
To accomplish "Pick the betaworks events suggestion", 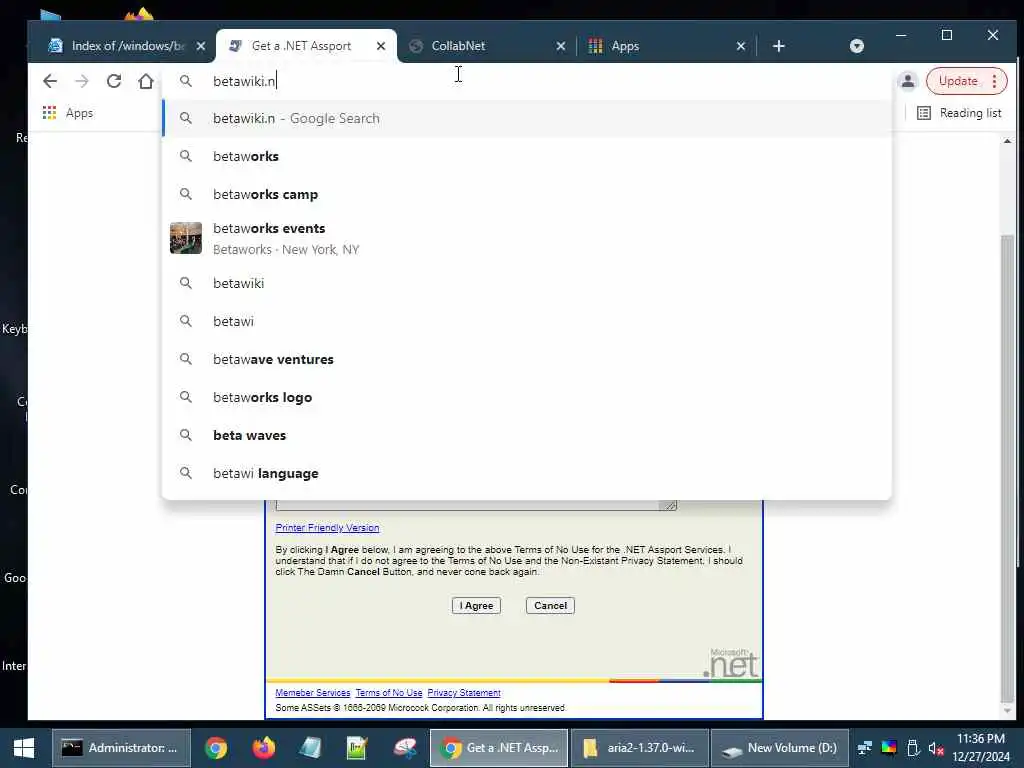I will coord(526,238).
